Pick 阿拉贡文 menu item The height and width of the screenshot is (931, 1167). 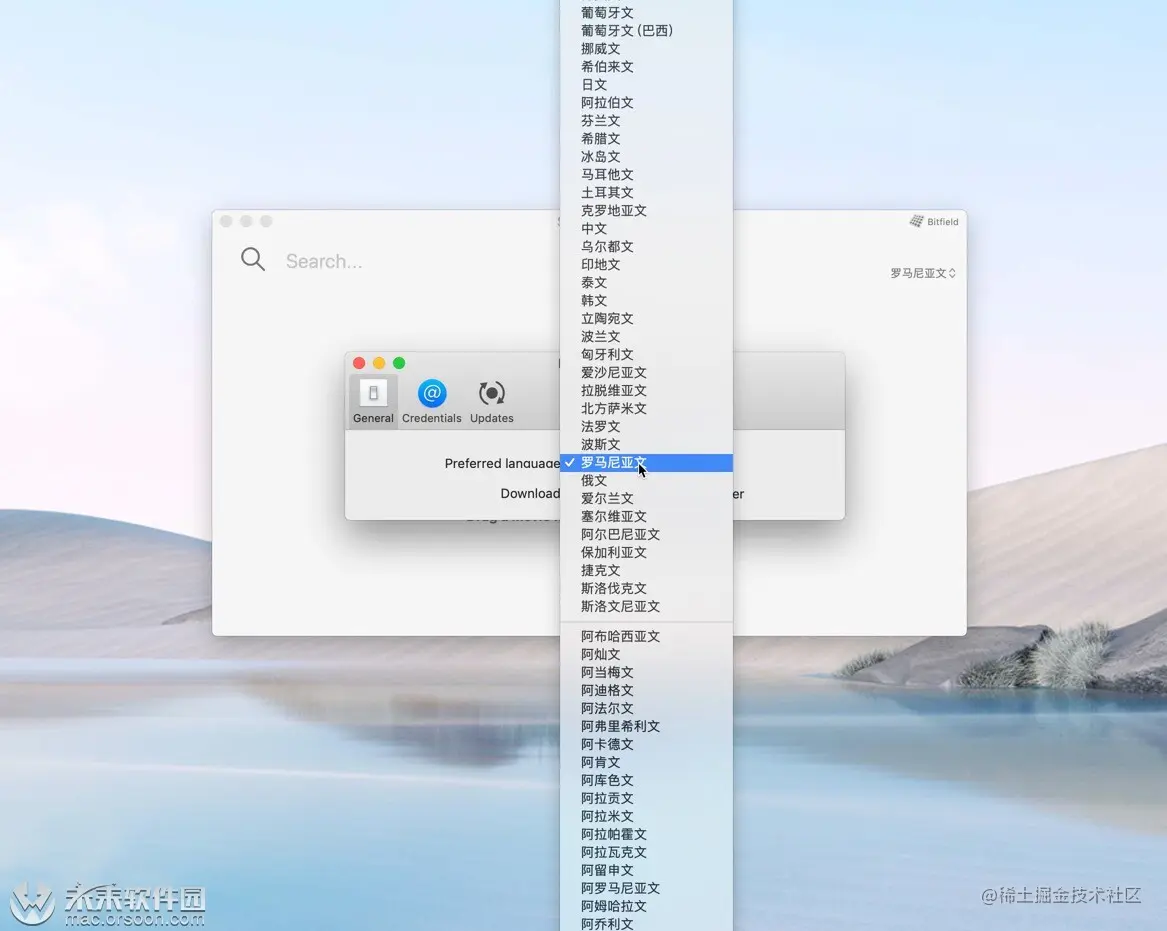(x=646, y=798)
